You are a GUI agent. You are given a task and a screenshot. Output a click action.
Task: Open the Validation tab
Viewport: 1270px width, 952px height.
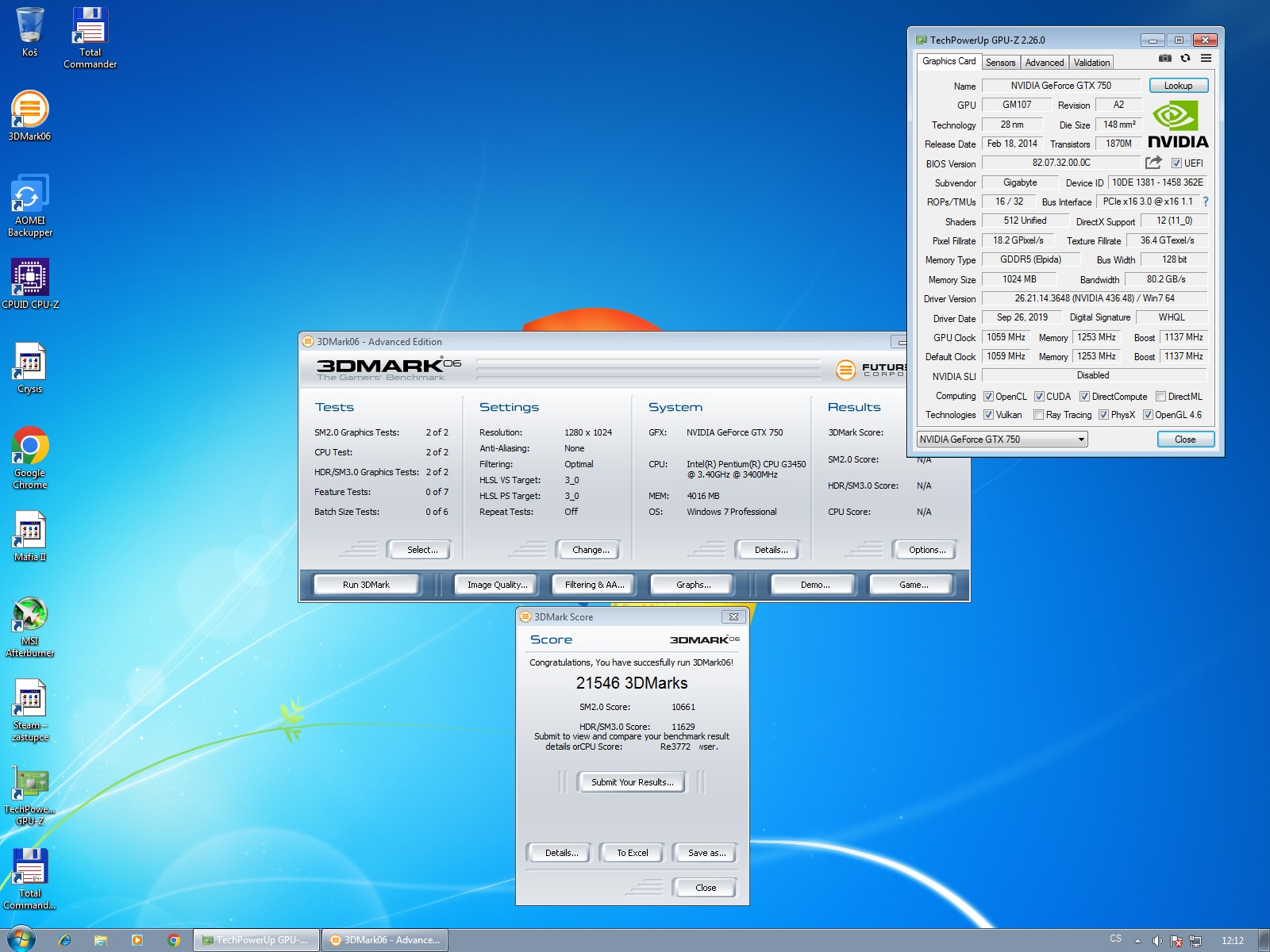(1091, 63)
